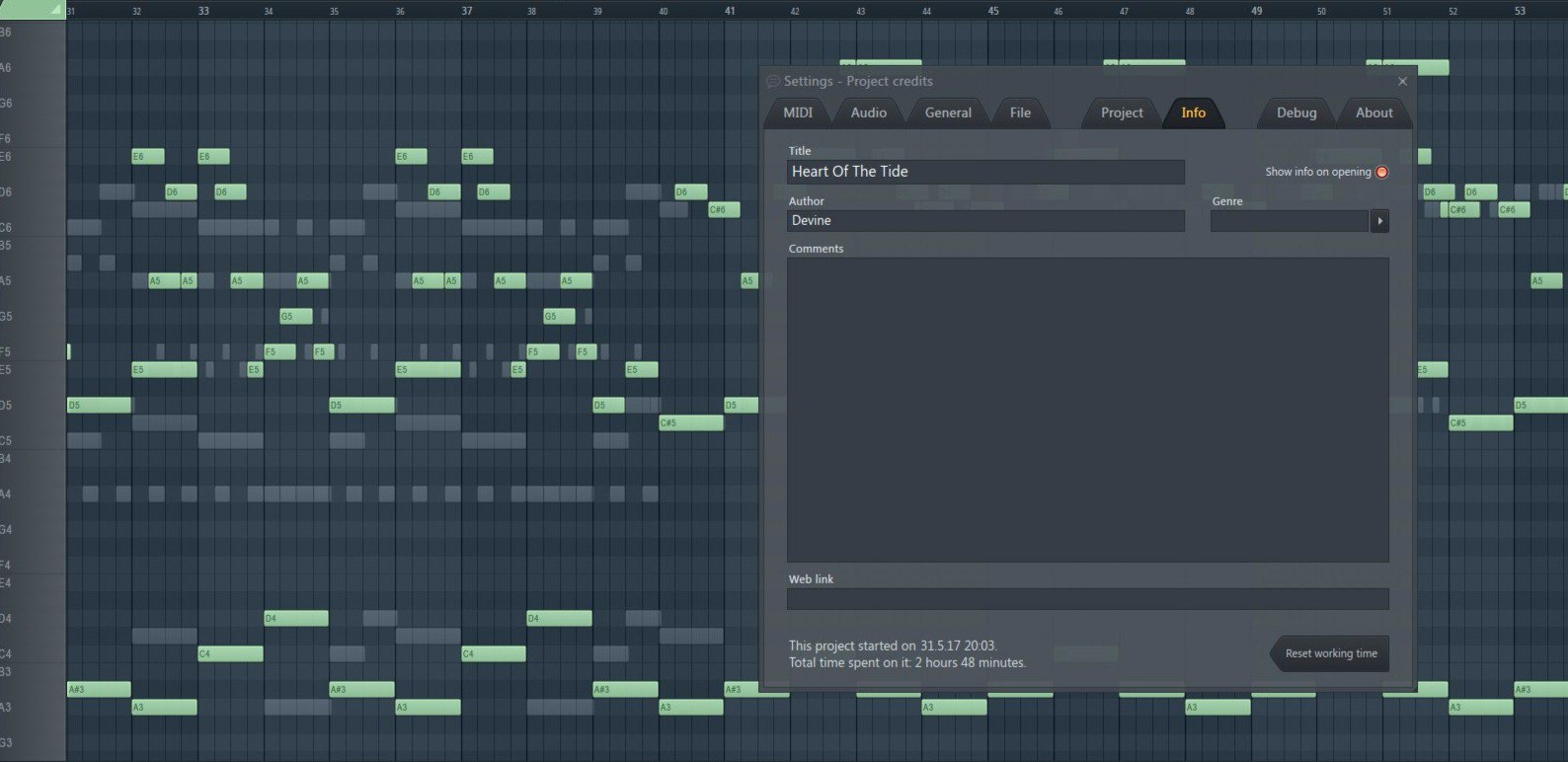Click bar 53 on the timeline ruler
Screen dimensions: 1568x762
point(1520,11)
